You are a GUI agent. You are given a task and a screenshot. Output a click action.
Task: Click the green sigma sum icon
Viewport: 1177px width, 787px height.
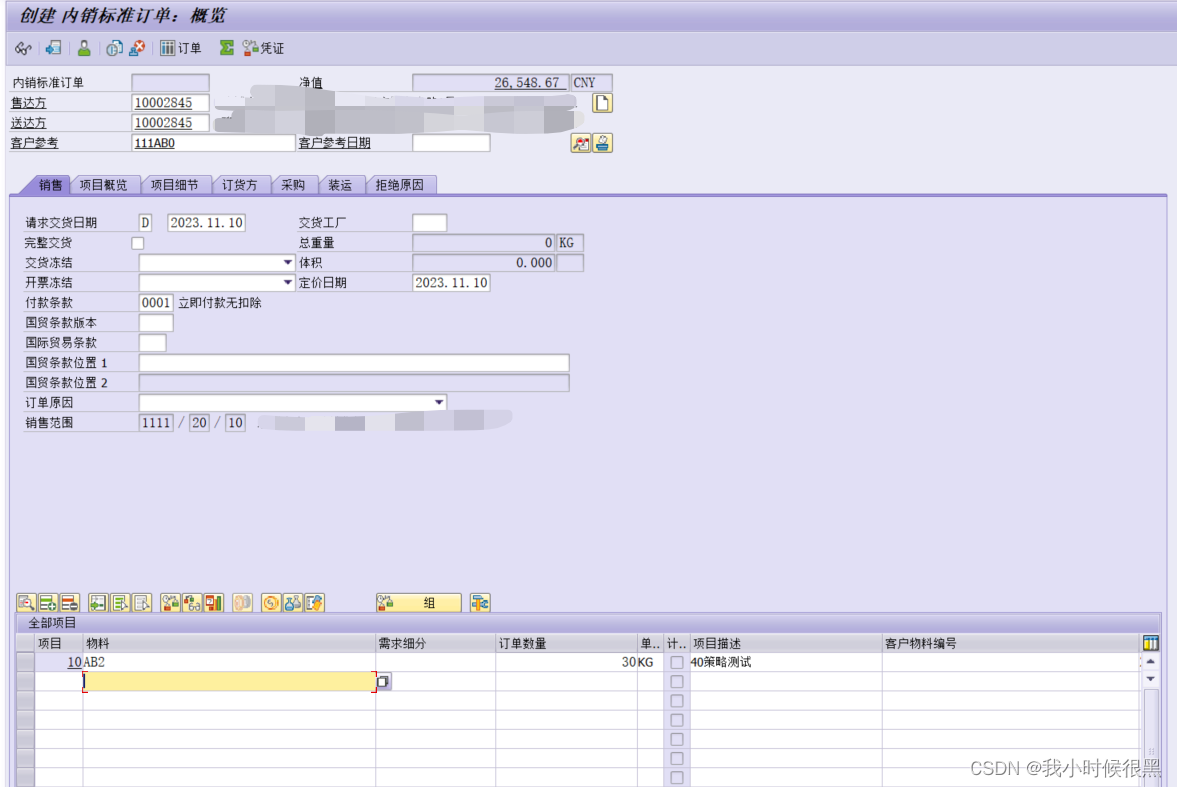[x=228, y=47]
